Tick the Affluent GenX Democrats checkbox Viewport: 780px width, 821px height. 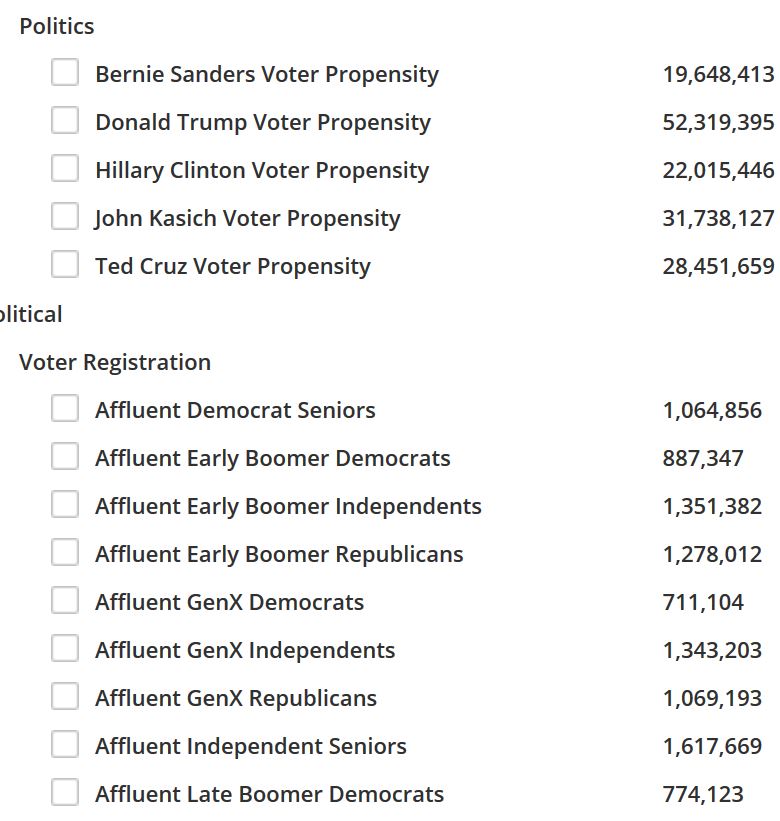coord(65,600)
